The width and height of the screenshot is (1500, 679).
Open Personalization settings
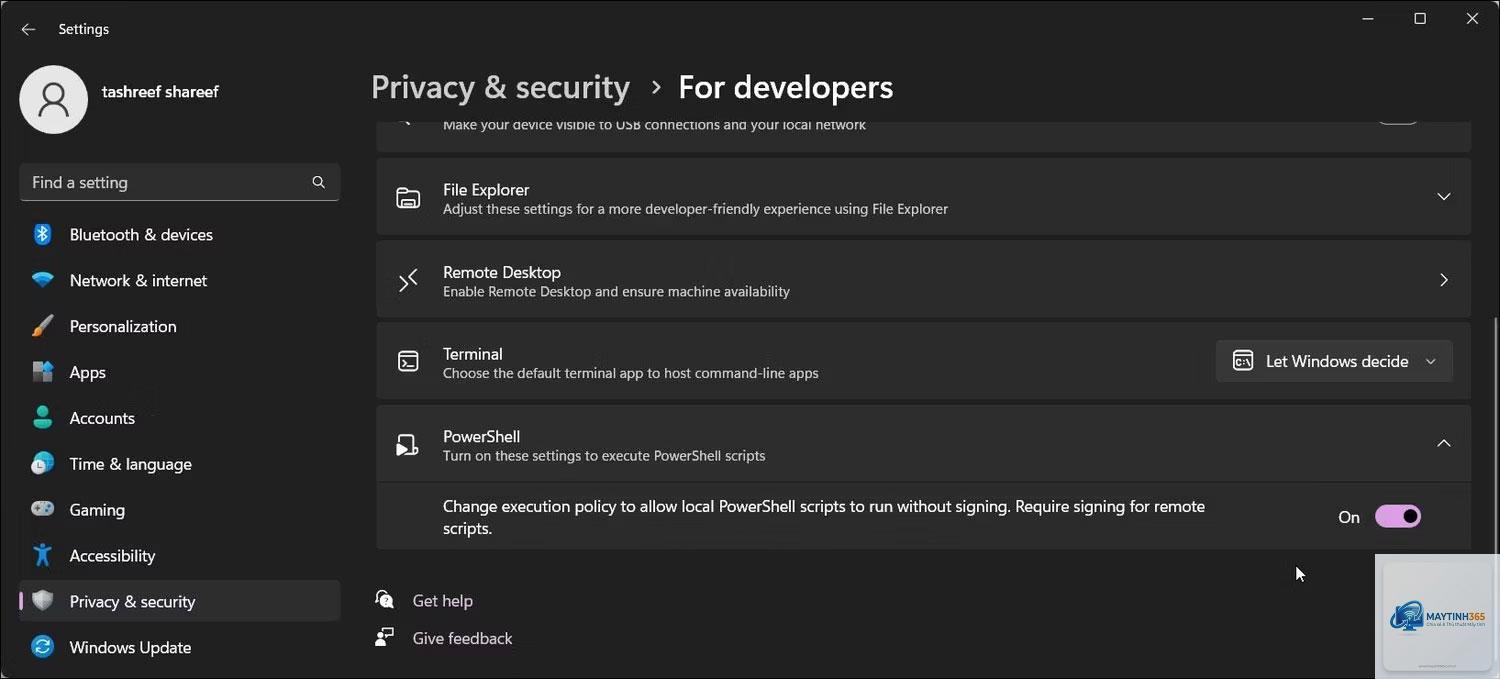click(x=180, y=326)
